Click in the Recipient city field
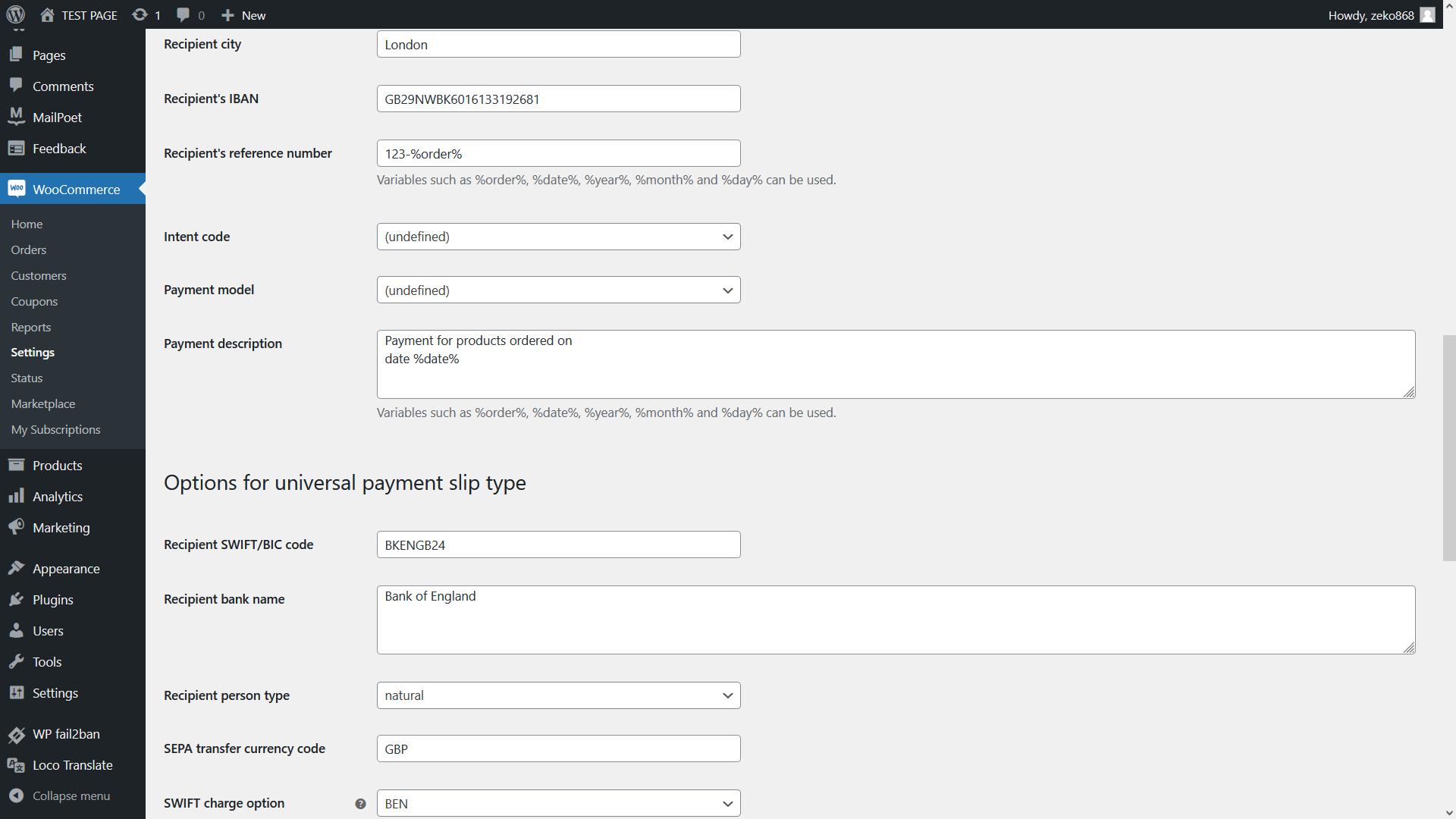Image resolution: width=1456 pixels, height=819 pixels. click(558, 44)
